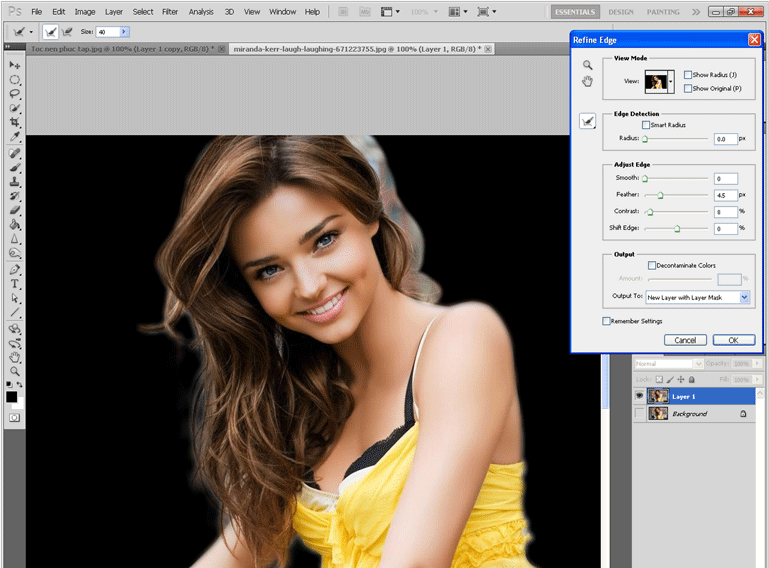Pick the Eyedropper tool
Image resolution: width=769 pixels, height=568 pixels.
tap(15, 137)
